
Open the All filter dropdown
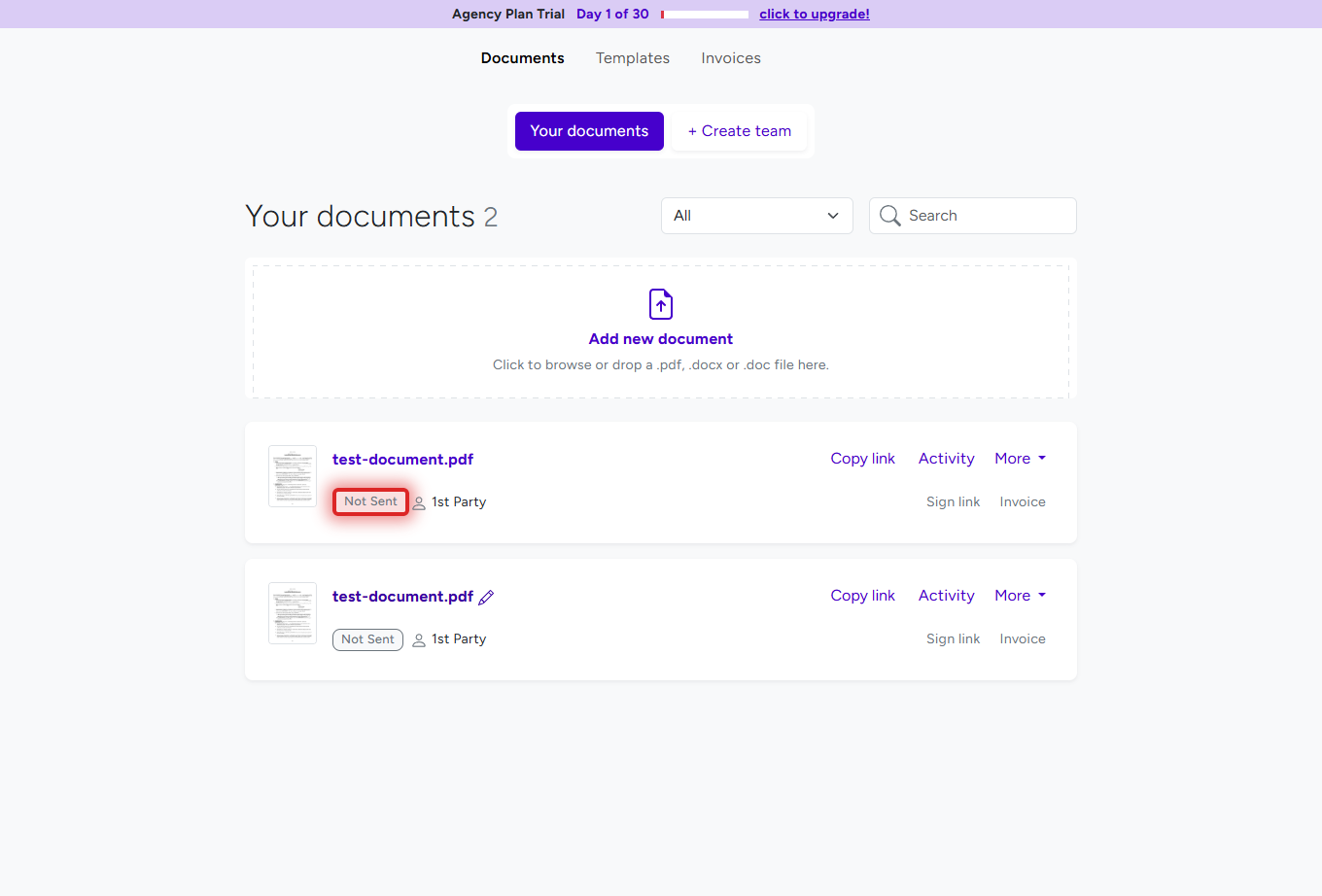point(756,216)
